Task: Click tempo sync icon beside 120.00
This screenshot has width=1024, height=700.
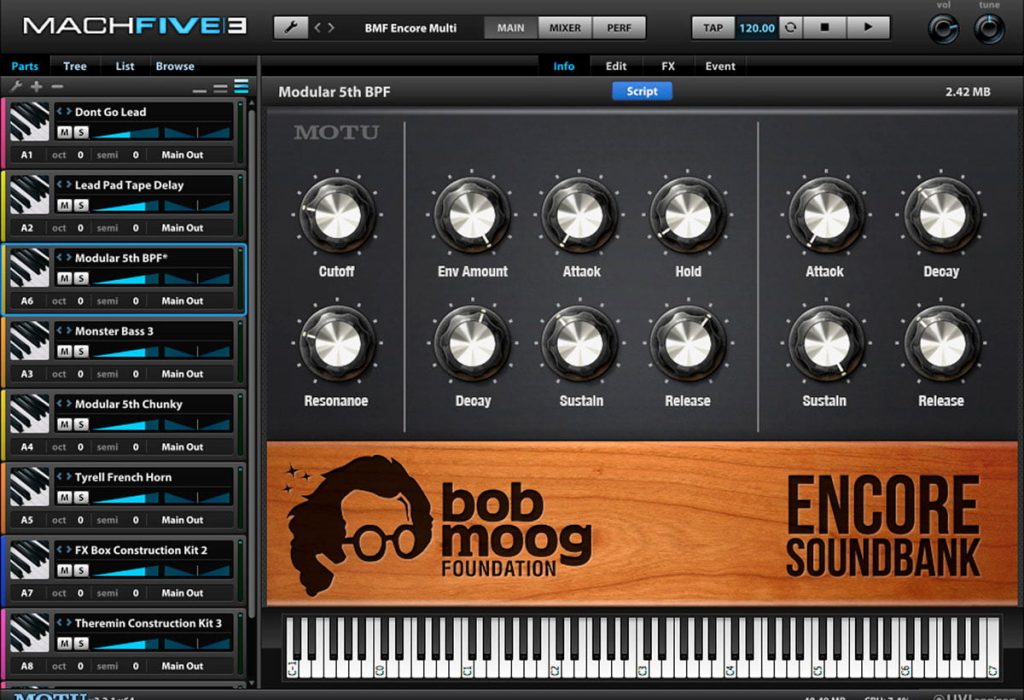Action: 790,27
